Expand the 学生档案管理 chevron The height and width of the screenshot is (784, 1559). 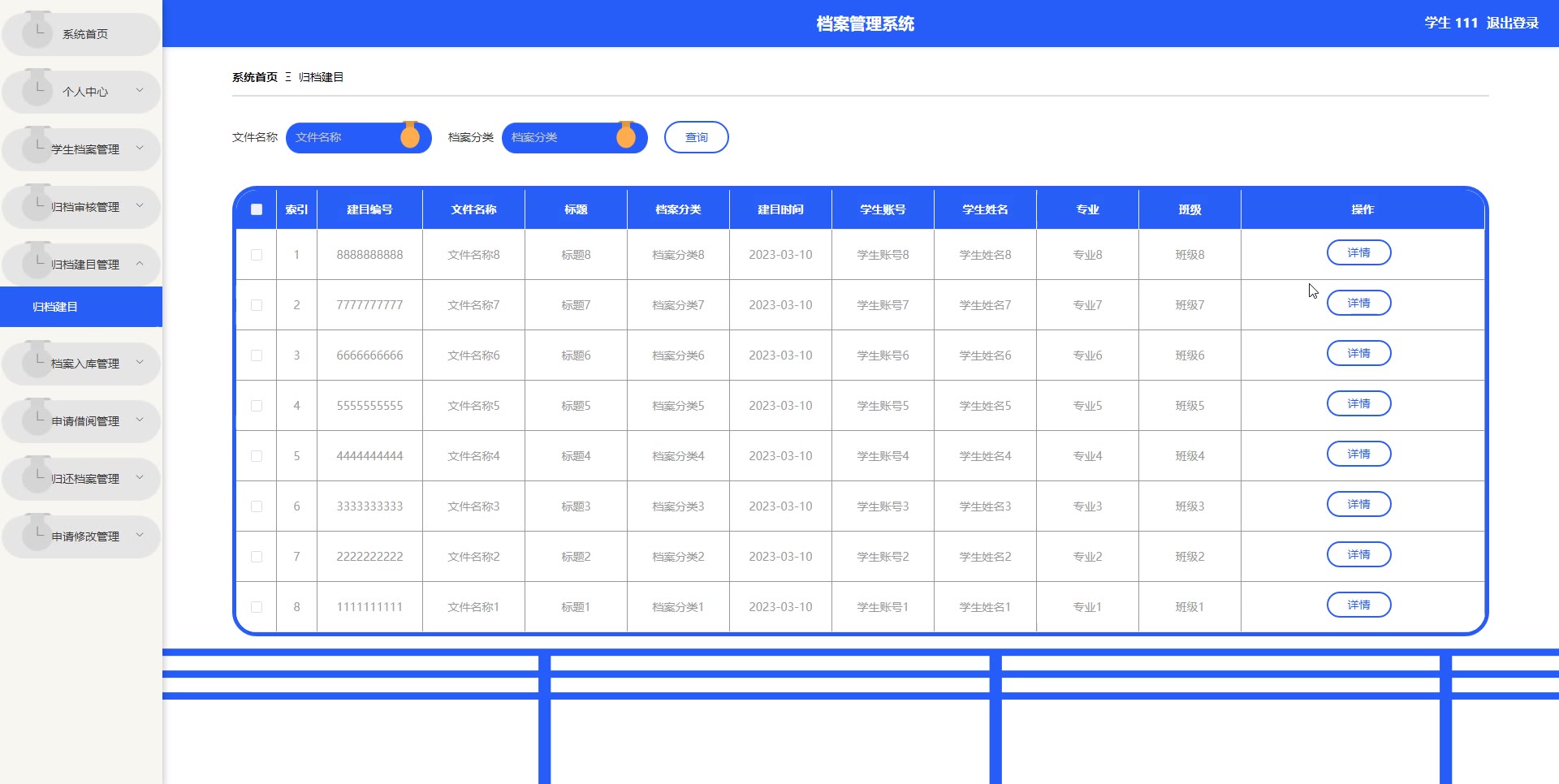click(140, 148)
